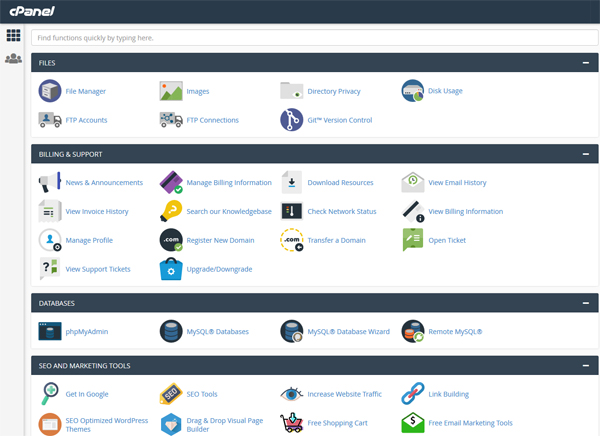The width and height of the screenshot is (600, 436).
Task: Focus the Find functions search box
Action: click(315, 38)
